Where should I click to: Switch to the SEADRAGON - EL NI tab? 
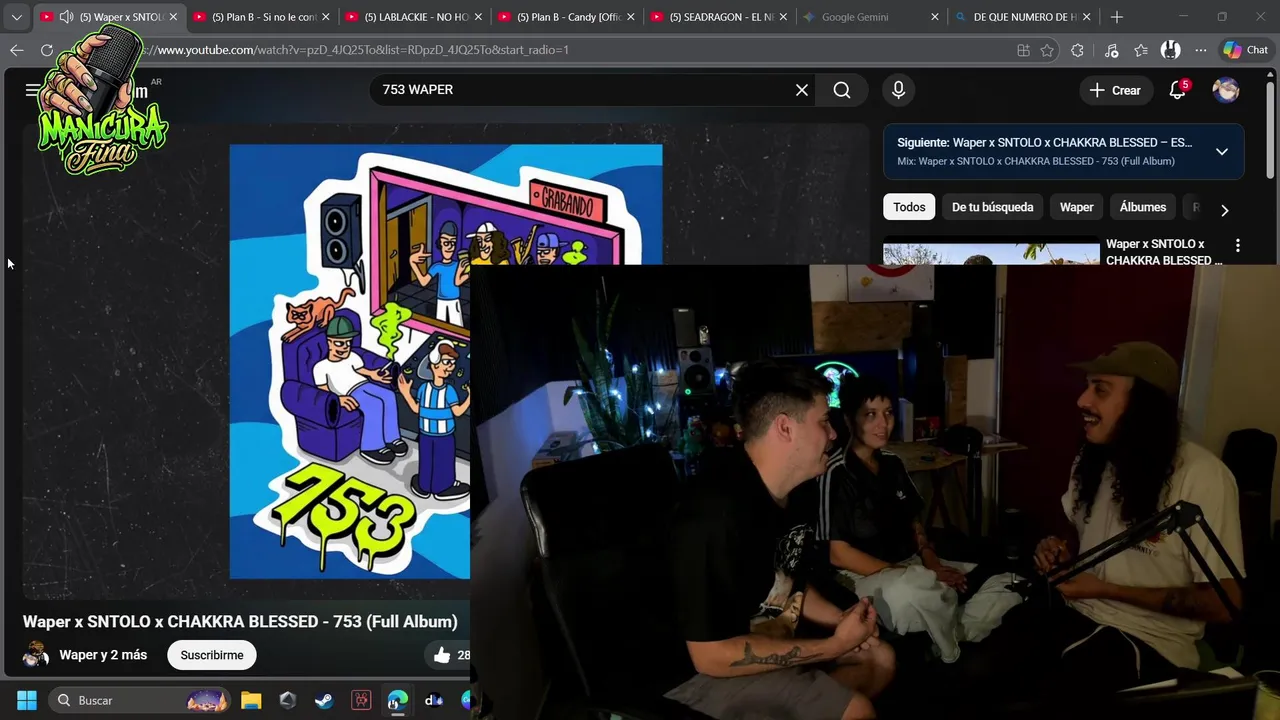tap(721, 17)
